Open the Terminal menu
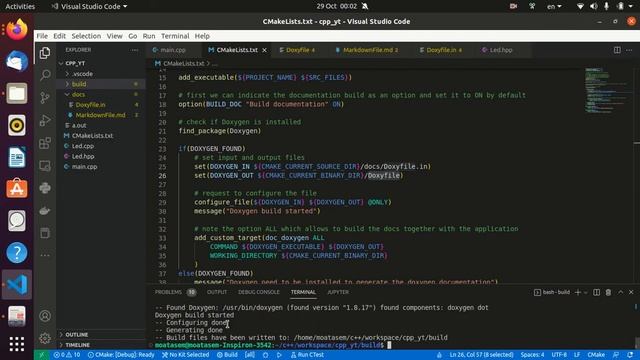This screenshot has width=640, height=360. (175, 36)
